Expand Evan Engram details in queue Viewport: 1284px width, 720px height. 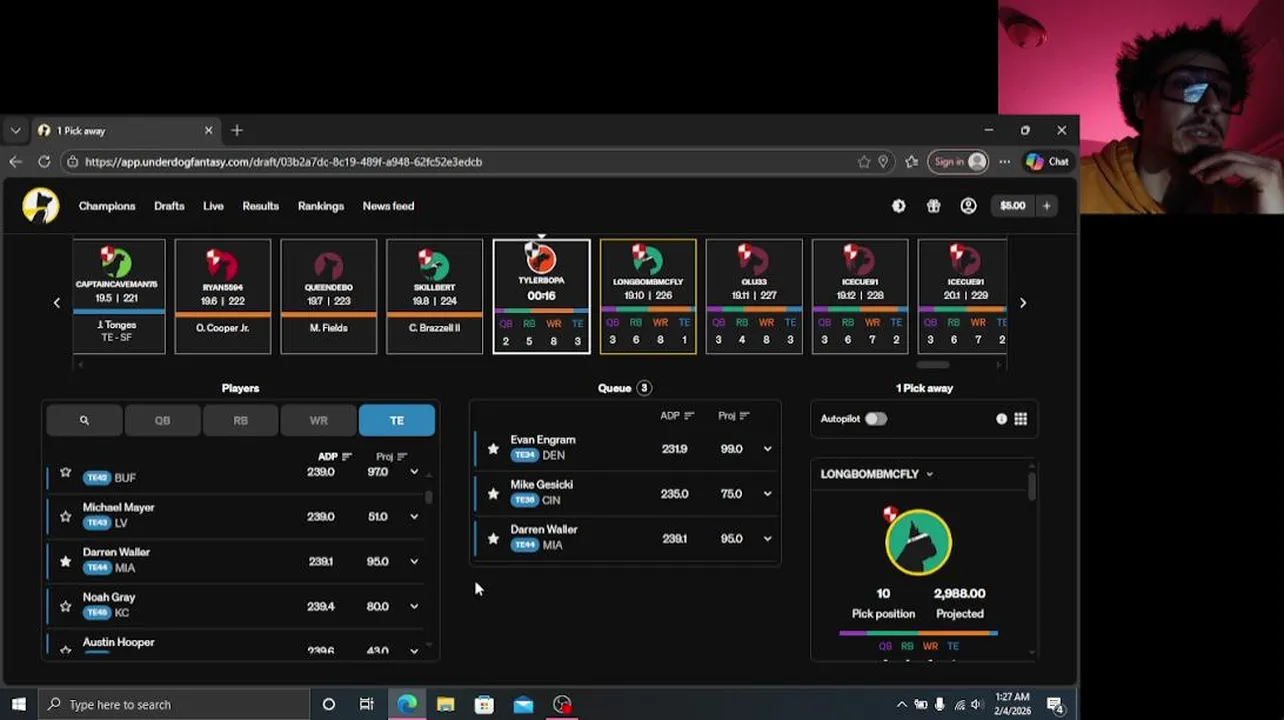pos(767,449)
